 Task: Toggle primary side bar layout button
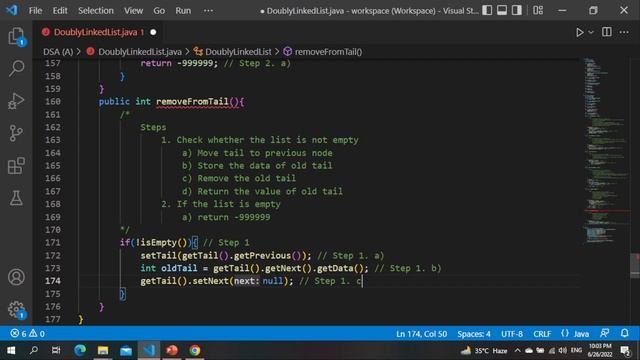pos(487,10)
